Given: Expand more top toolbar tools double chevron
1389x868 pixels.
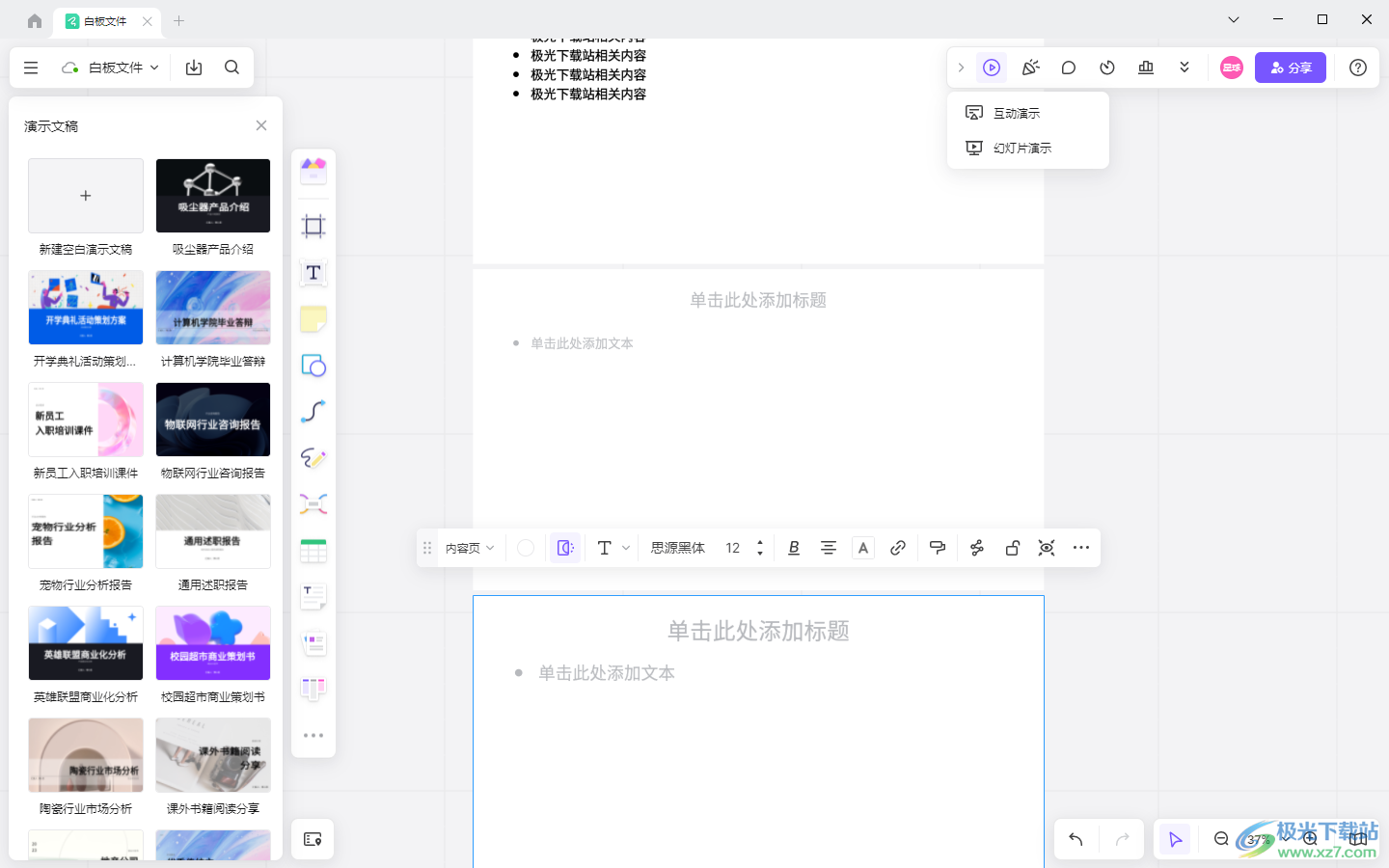Looking at the screenshot, I should pos(1185,68).
